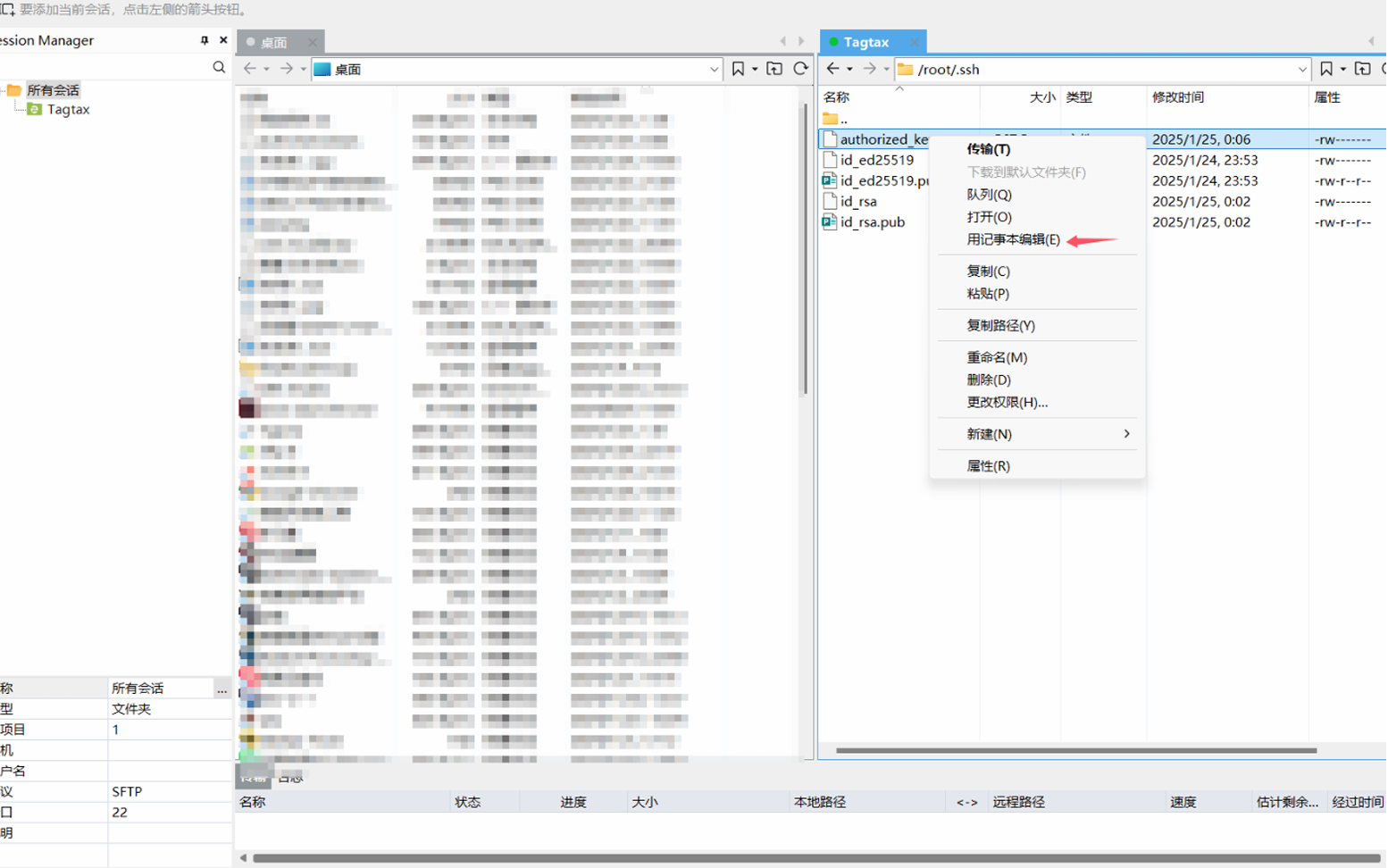Switch to the 桌面 tab
Viewport: 1388px width, 868px height.
click(x=273, y=42)
